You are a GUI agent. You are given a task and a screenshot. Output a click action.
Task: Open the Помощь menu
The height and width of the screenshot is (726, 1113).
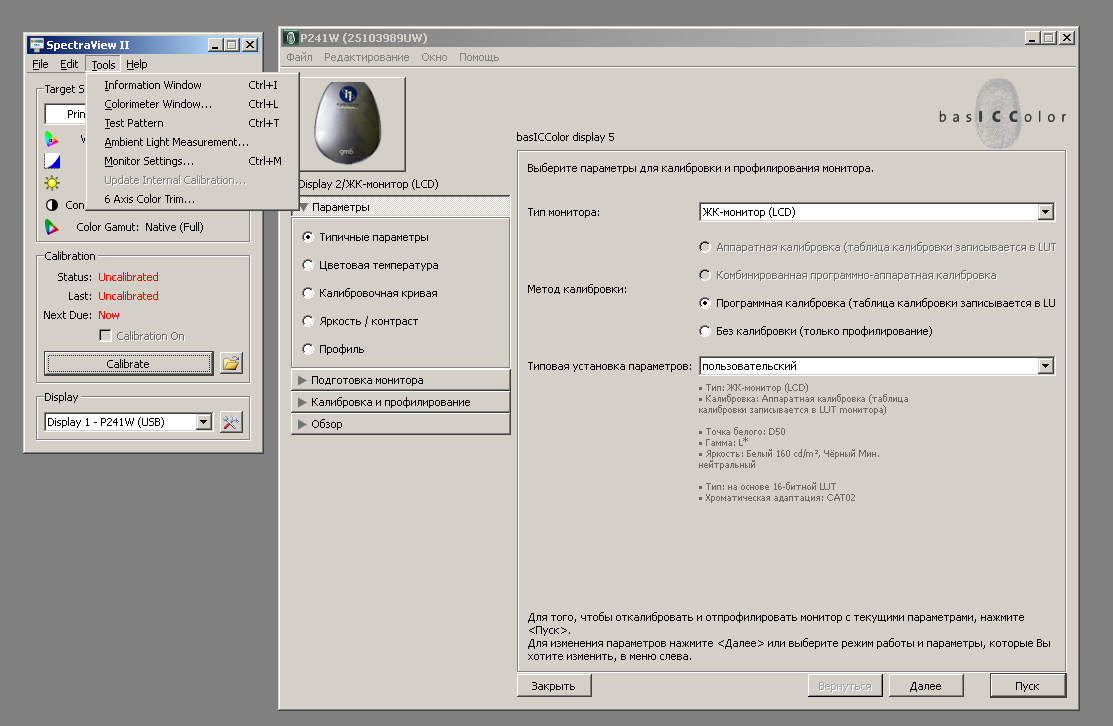tap(478, 57)
